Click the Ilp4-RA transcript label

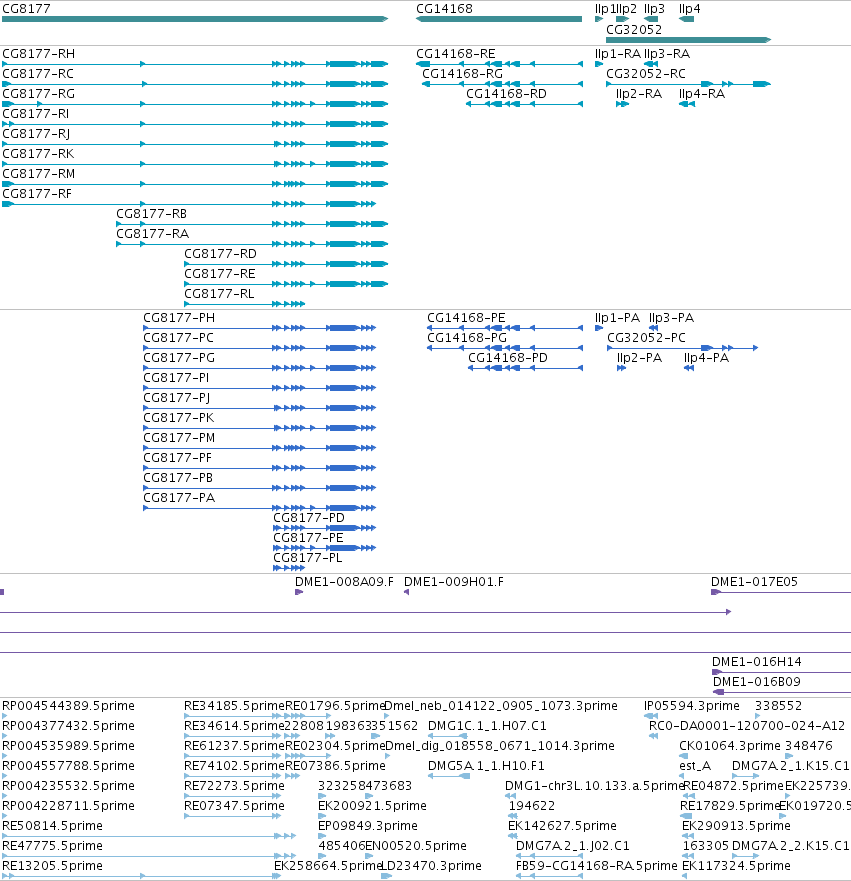tap(702, 94)
